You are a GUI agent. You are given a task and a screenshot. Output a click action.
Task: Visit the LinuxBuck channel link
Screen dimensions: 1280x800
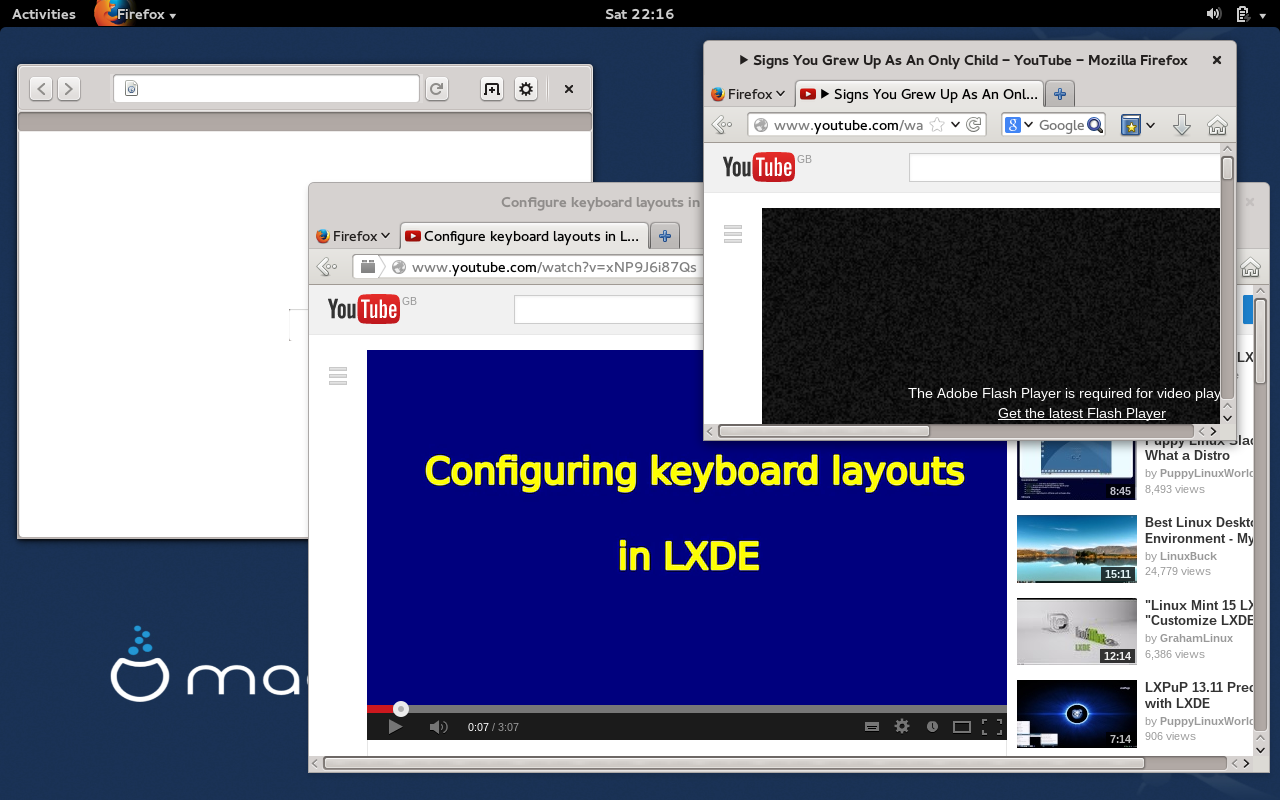pyautogui.click(x=1188, y=556)
